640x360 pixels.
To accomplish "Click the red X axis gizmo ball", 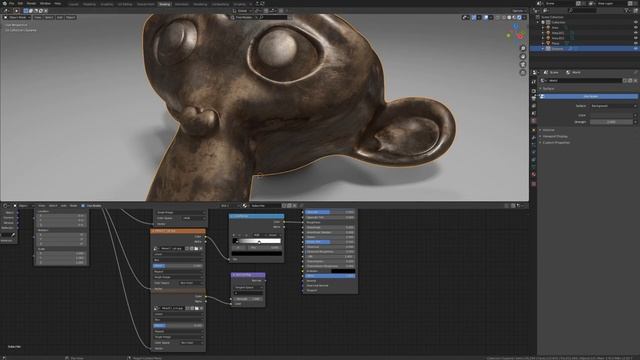I will 520,37.
